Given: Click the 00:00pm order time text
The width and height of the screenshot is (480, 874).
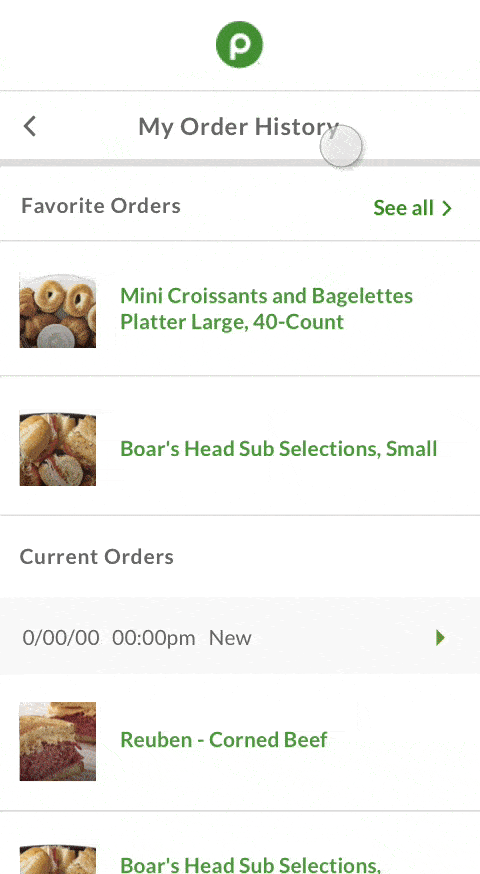Looking at the screenshot, I should (x=154, y=638).
